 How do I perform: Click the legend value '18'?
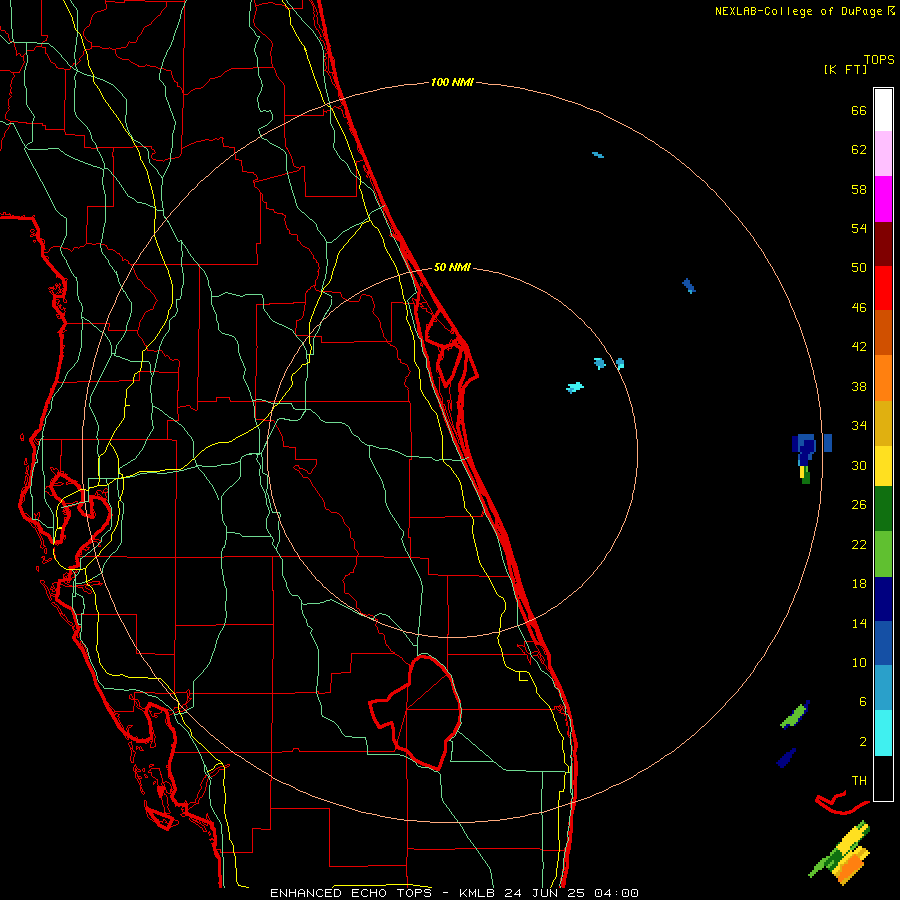click(x=859, y=584)
